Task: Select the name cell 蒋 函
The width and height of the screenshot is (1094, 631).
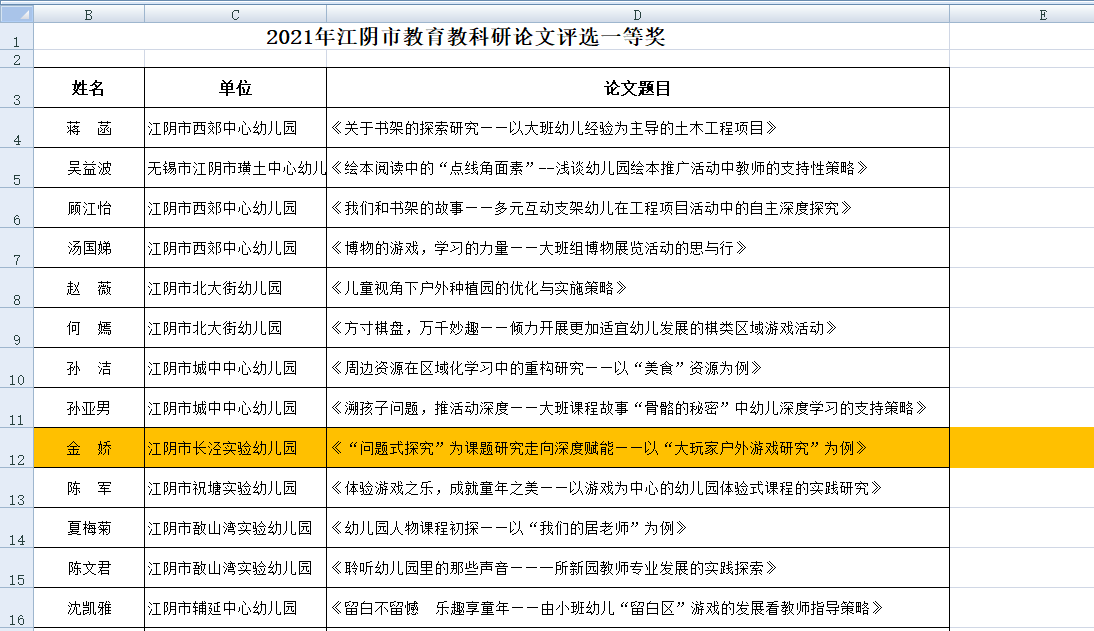Action: pyautogui.click(x=89, y=128)
